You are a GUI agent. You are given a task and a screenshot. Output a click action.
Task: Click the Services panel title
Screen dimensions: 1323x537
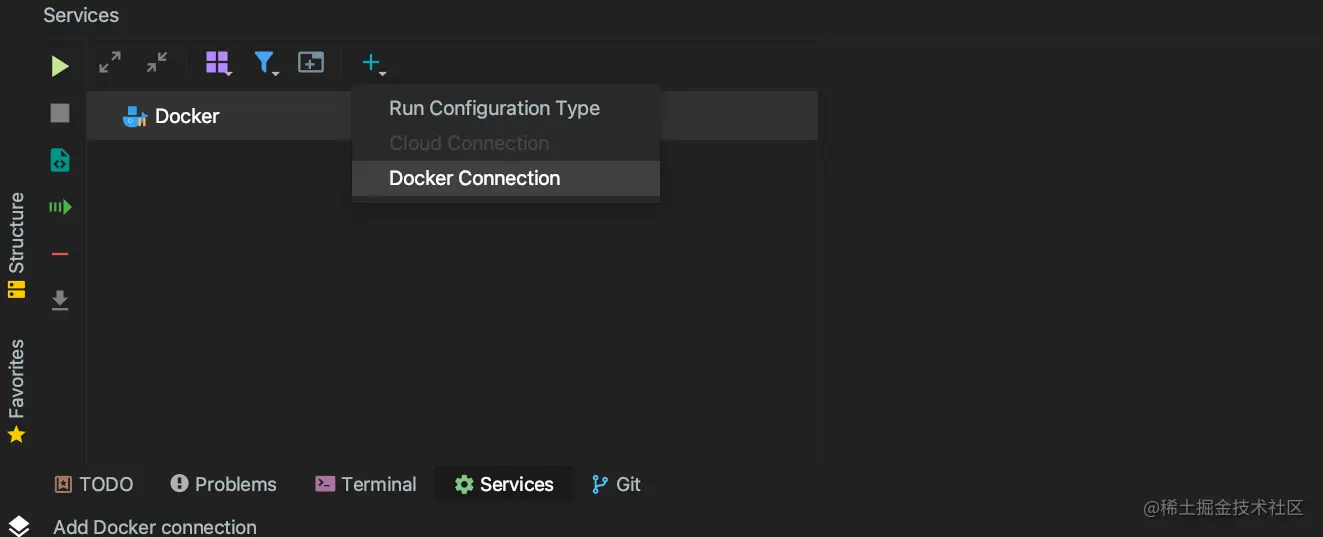tap(81, 15)
